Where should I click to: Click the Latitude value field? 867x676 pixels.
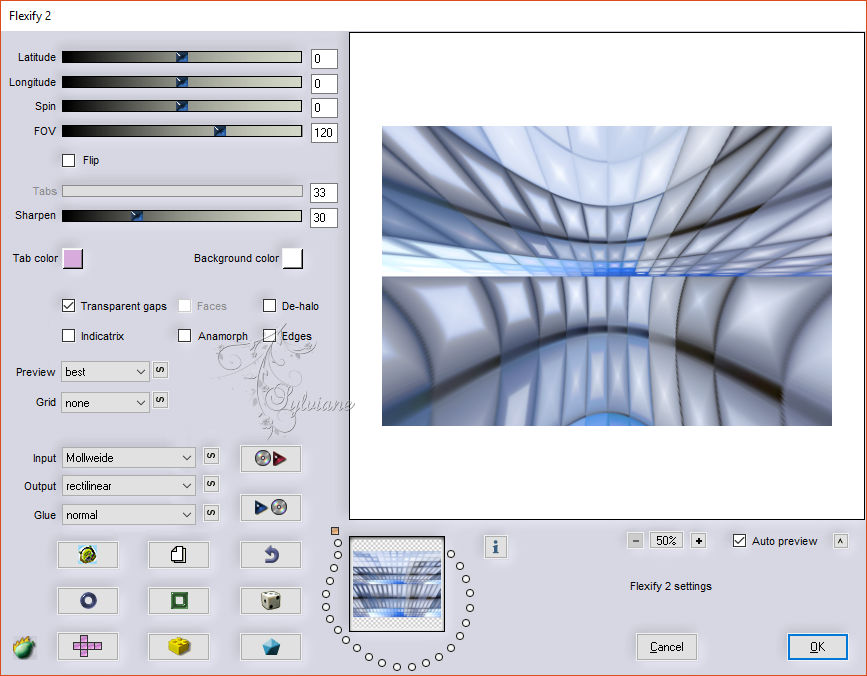click(324, 59)
